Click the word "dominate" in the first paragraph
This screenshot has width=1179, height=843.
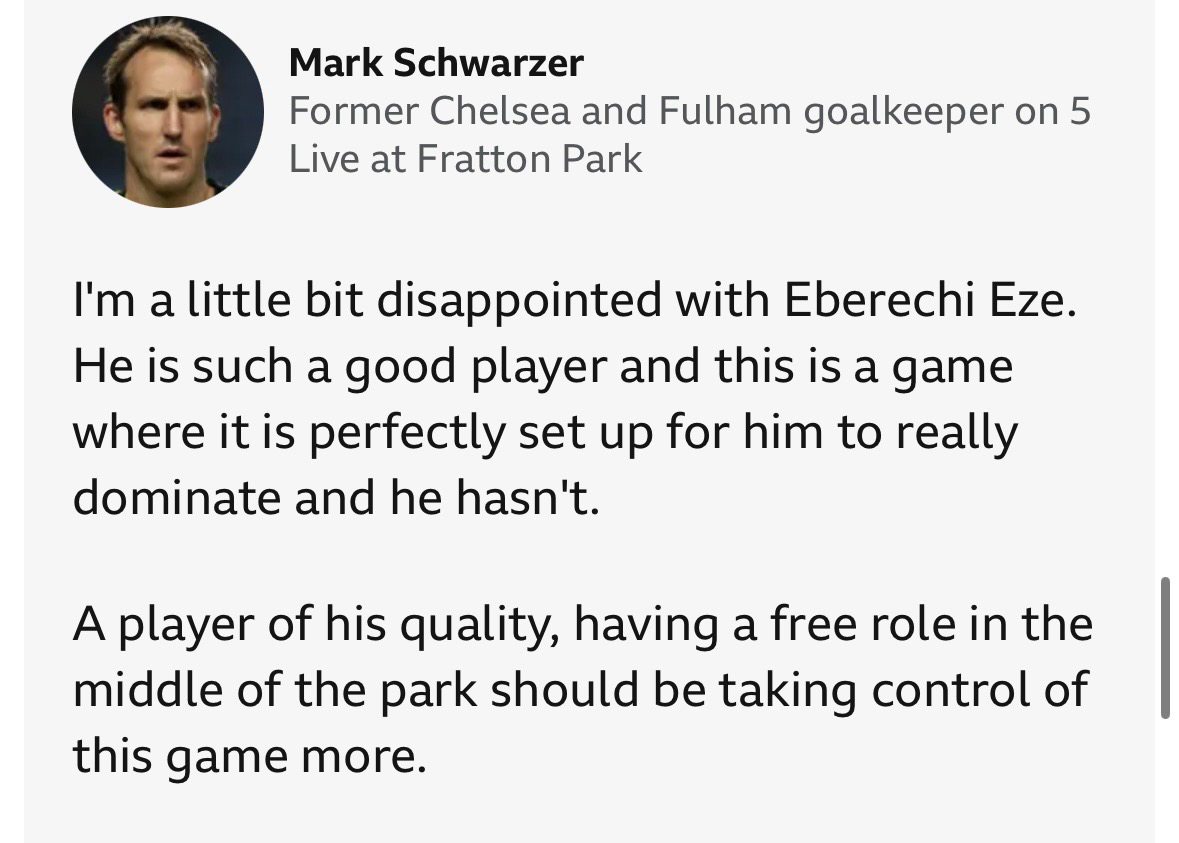(177, 498)
